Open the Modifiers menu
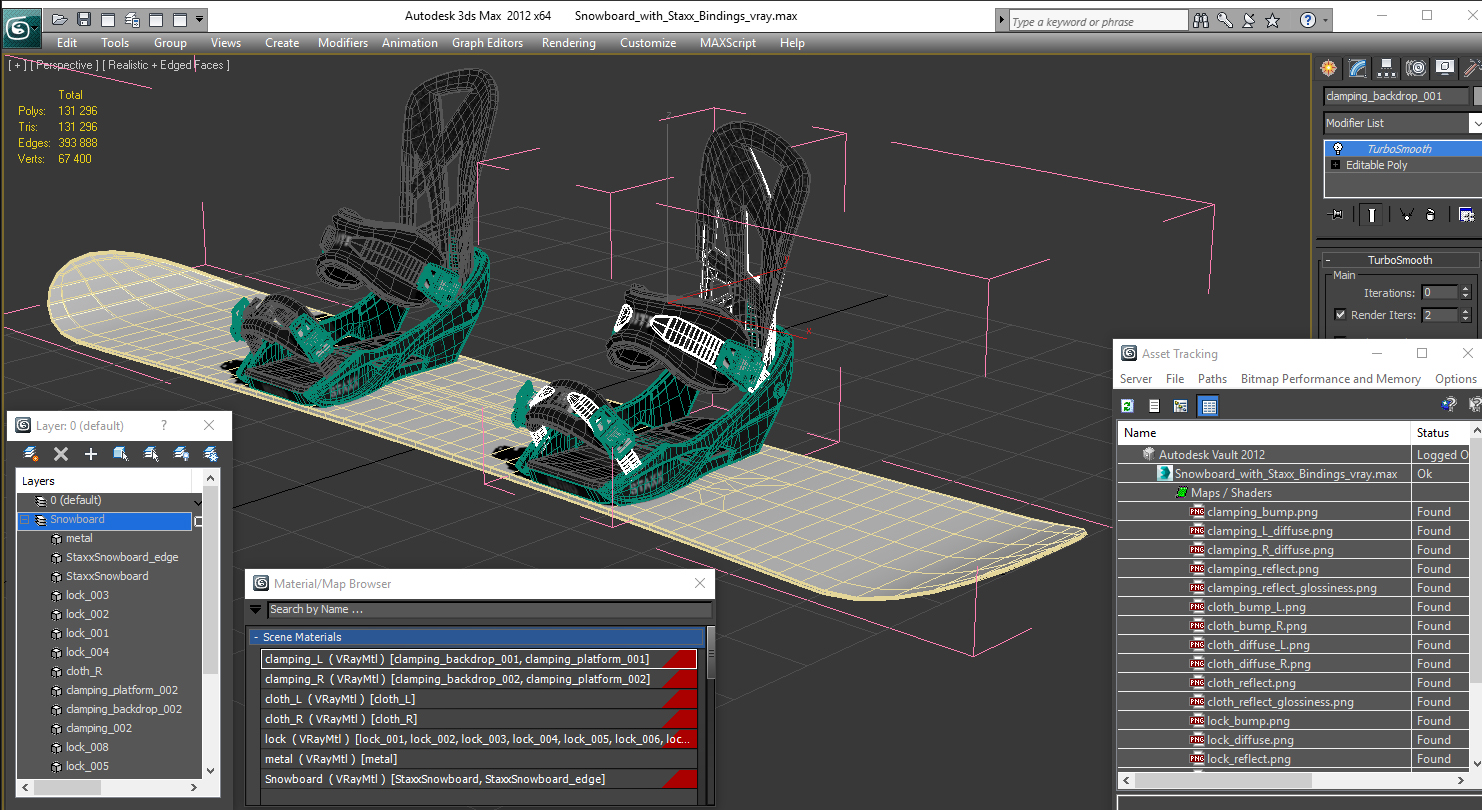Viewport: 1482px width, 810px height. tap(343, 43)
